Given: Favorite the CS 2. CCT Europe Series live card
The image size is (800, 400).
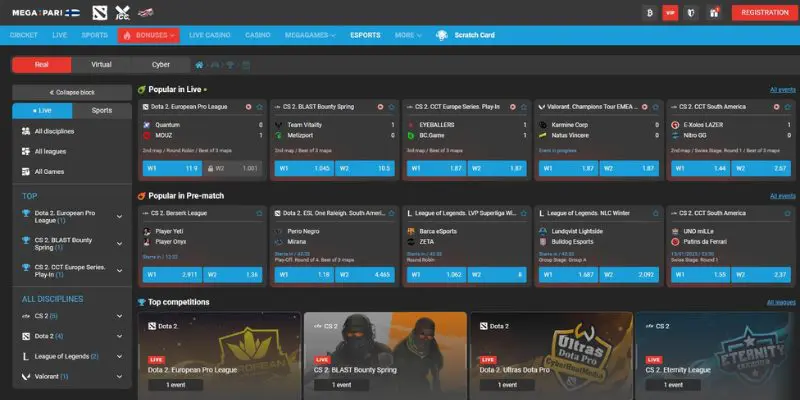Looking at the screenshot, I should pos(523,107).
